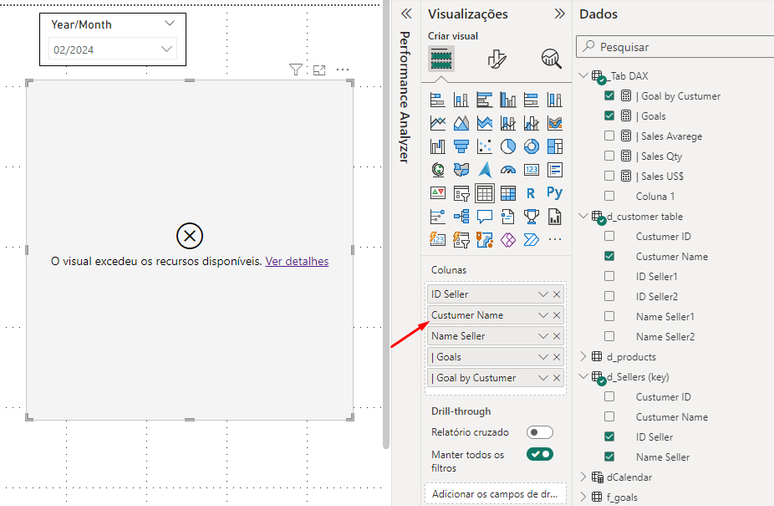The height and width of the screenshot is (506, 774).
Task: Click the Pesquisar search field
Action: [x=675, y=47]
